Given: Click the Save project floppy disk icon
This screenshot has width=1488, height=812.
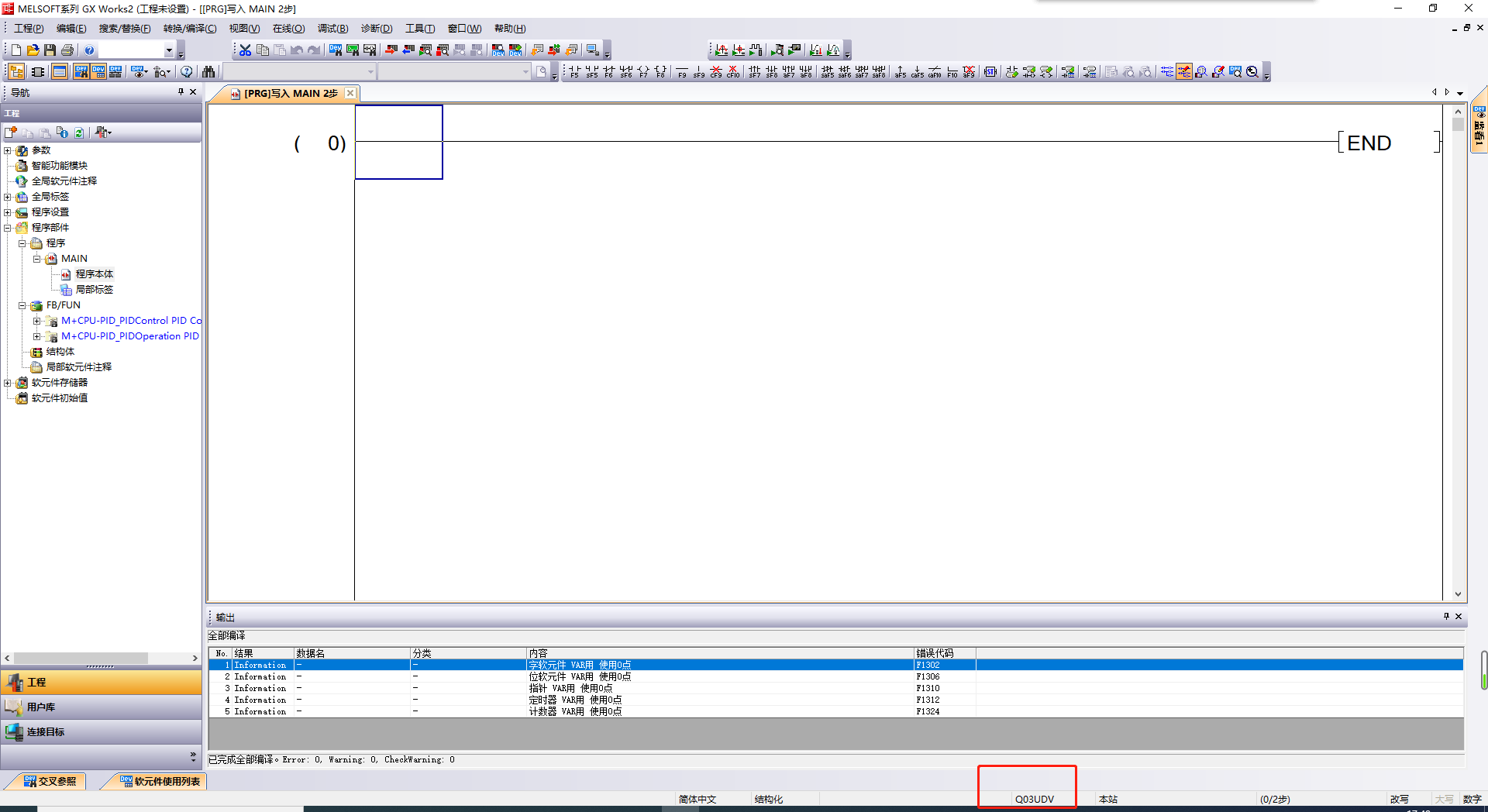Looking at the screenshot, I should 50,50.
